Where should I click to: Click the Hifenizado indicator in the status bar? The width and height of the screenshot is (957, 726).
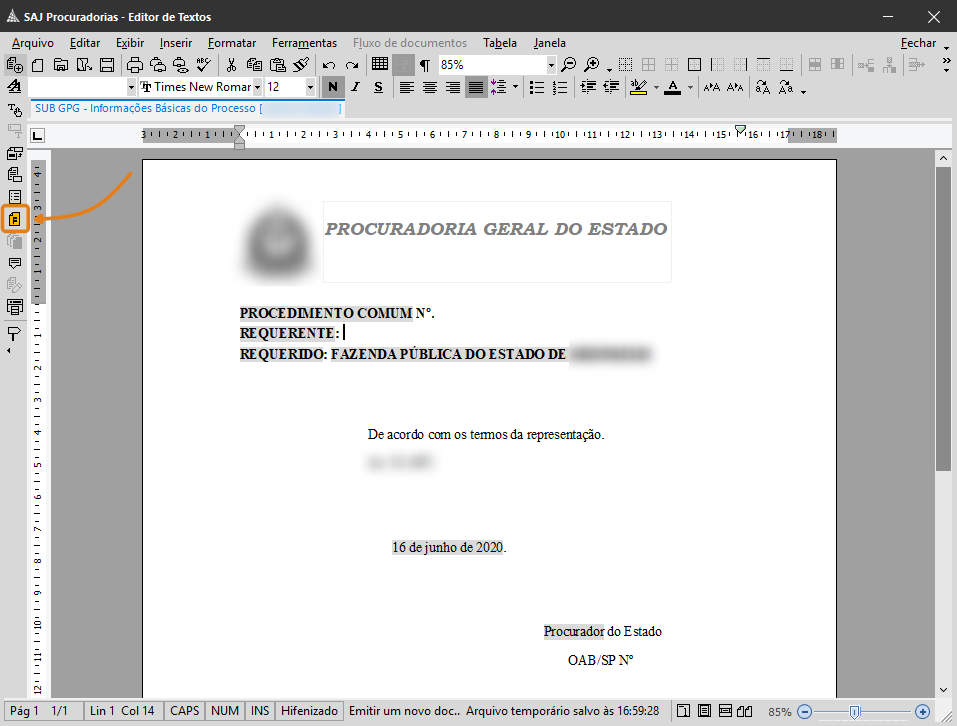point(309,711)
